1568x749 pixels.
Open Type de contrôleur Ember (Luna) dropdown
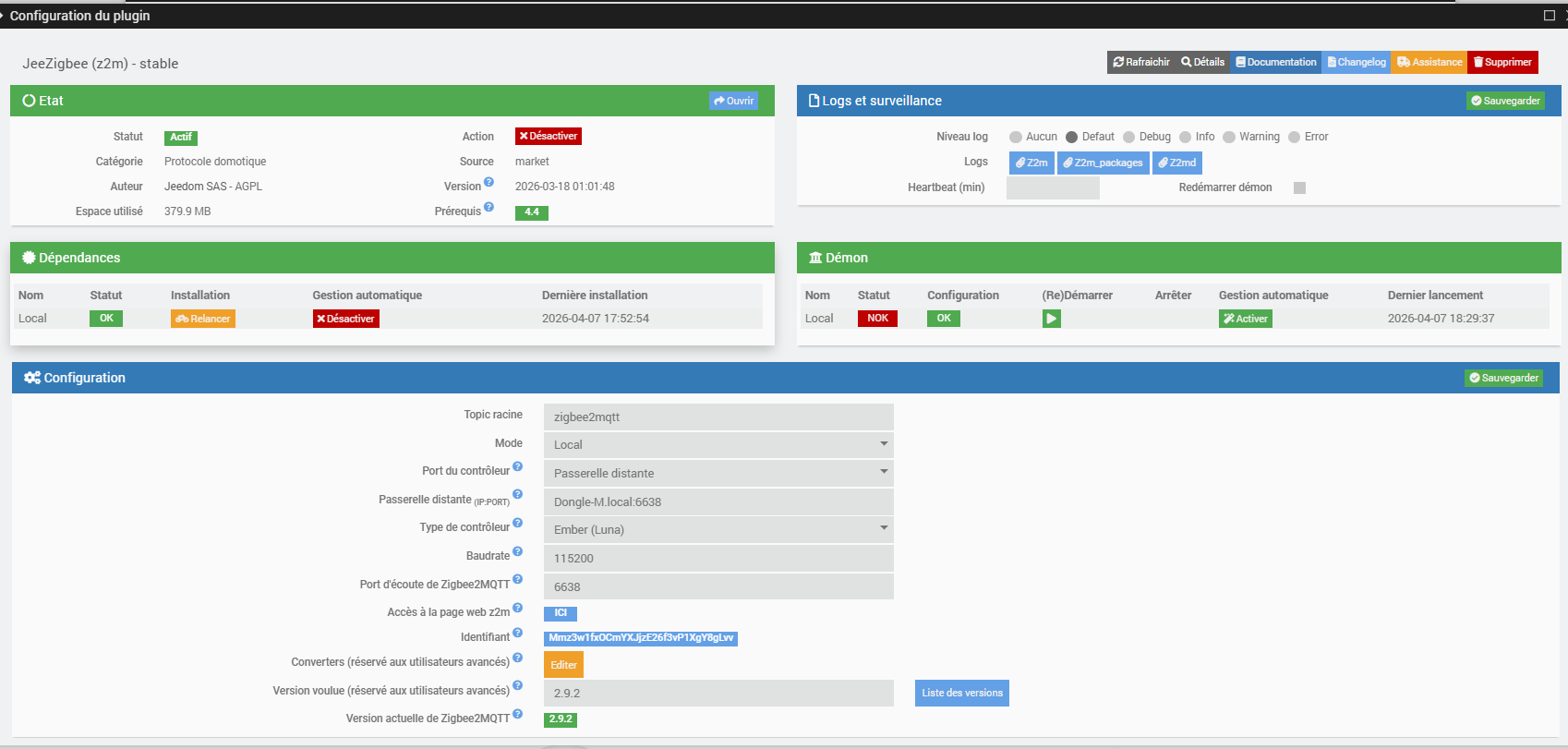(718, 529)
